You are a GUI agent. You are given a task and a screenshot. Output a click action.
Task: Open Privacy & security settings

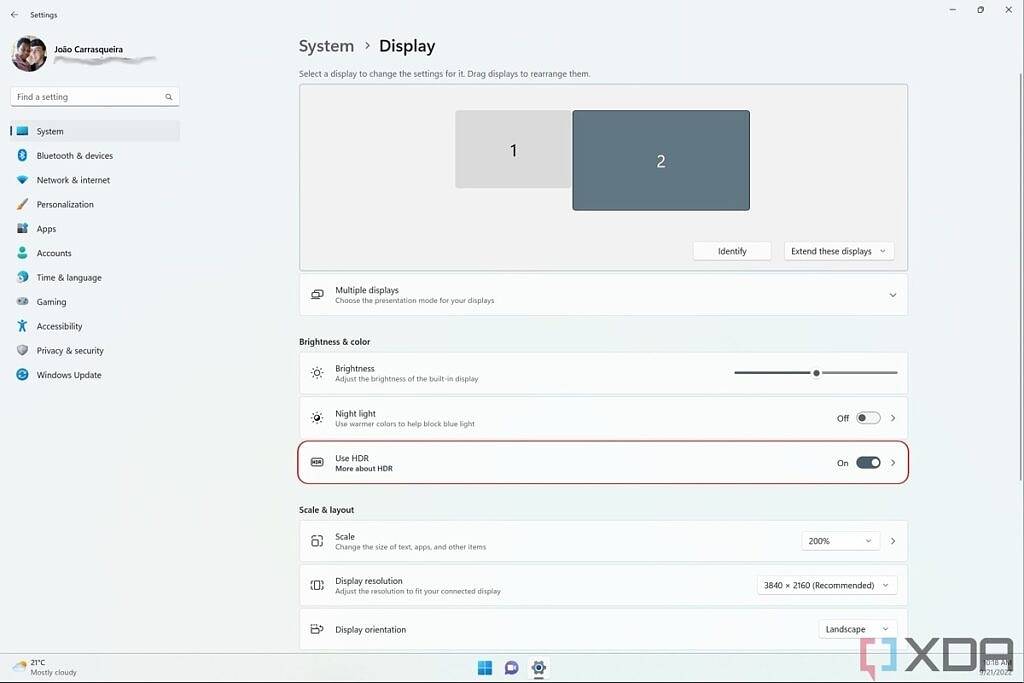click(72, 350)
